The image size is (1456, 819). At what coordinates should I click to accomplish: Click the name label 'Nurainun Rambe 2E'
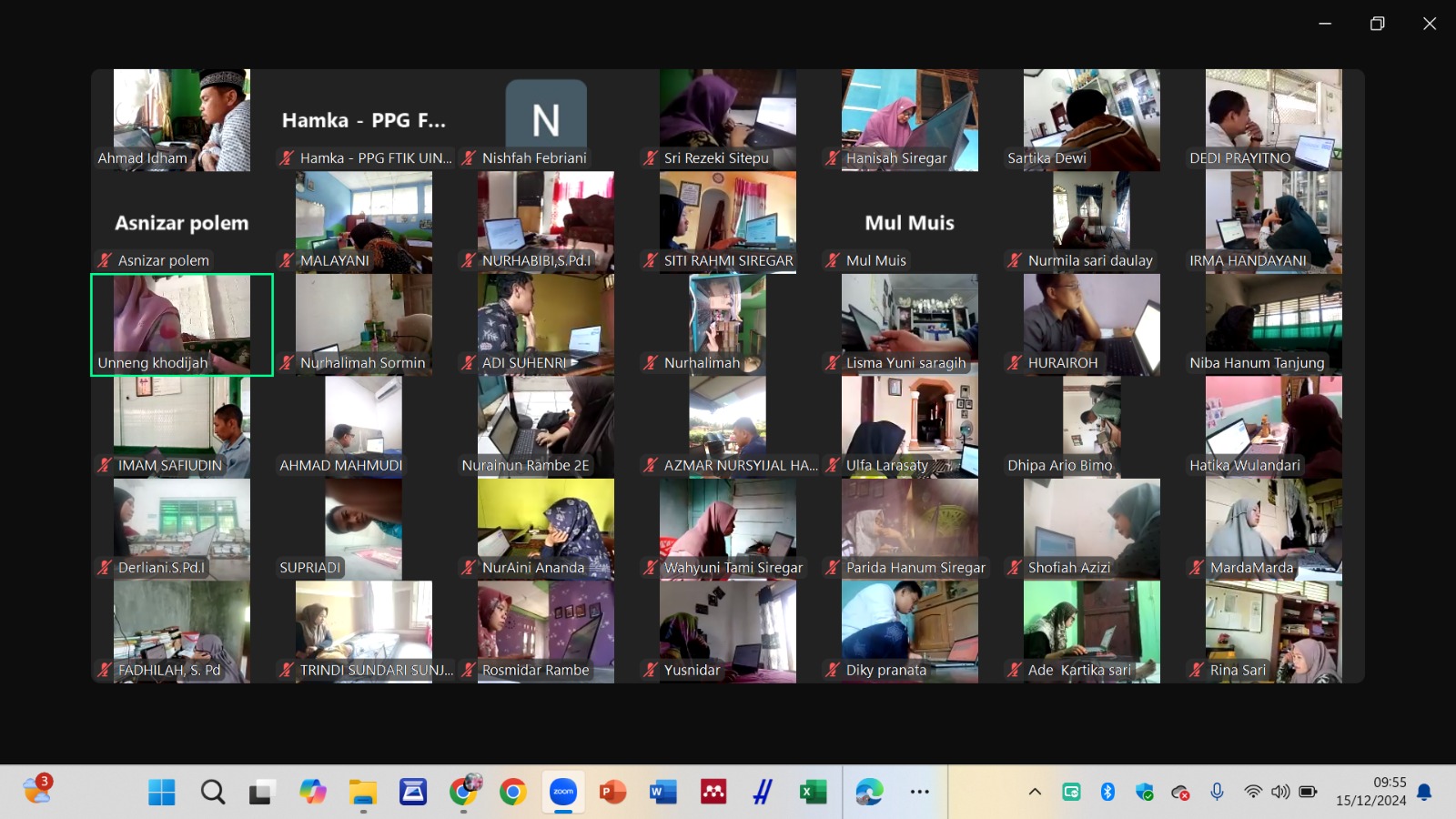click(x=525, y=465)
